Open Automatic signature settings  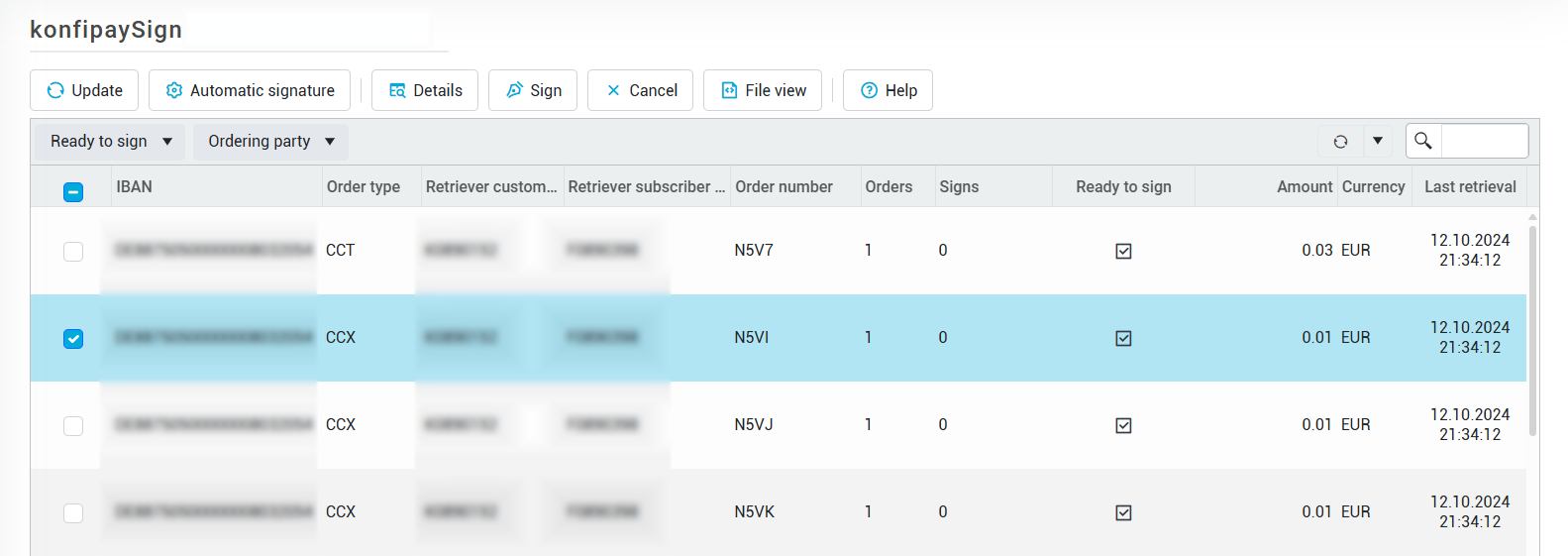(250, 90)
